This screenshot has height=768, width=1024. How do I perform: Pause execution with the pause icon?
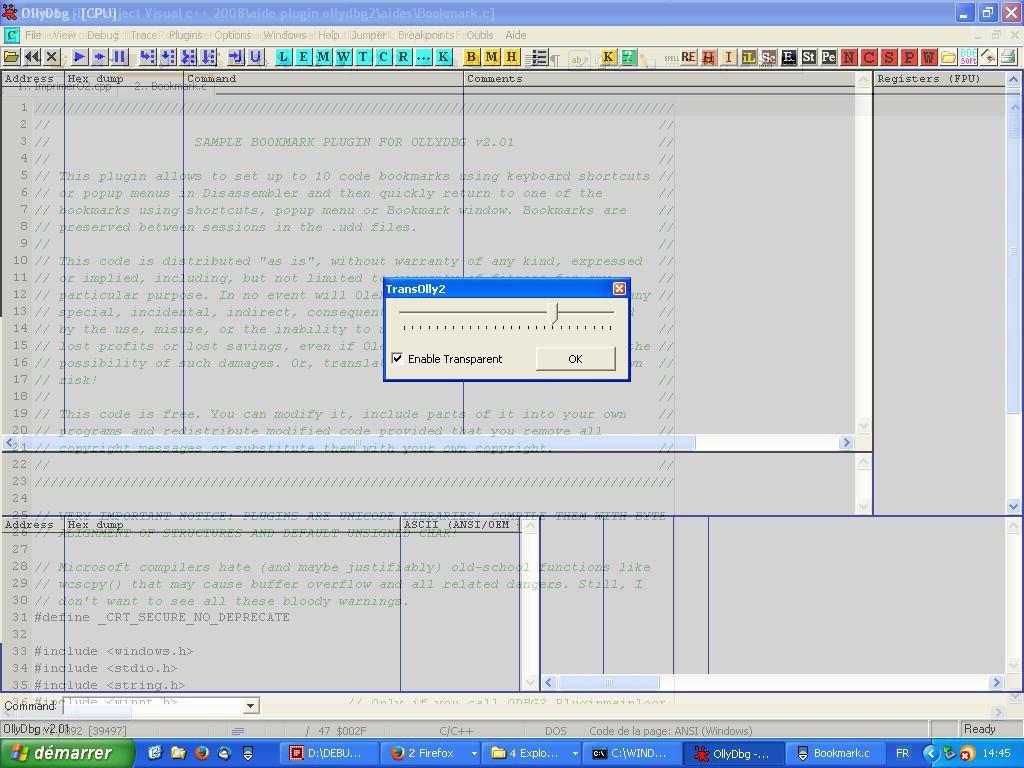coord(120,57)
